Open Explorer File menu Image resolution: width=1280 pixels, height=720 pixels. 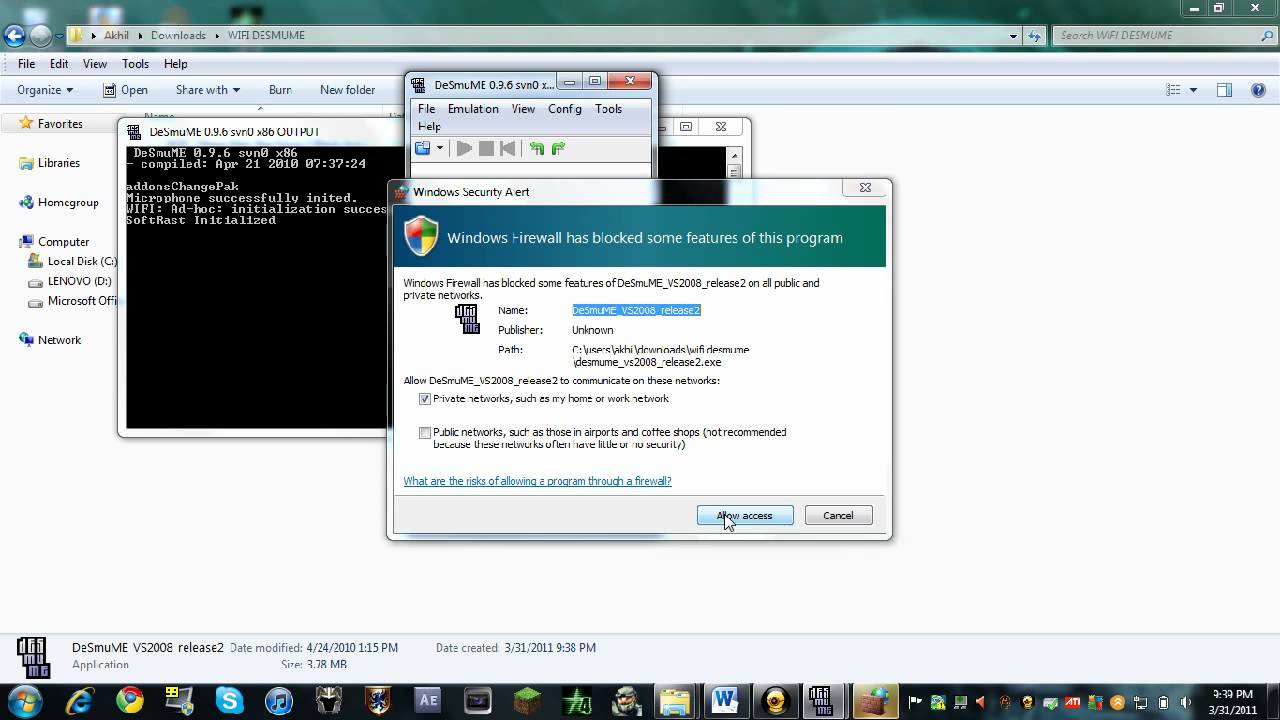pyautogui.click(x=27, y=64)
